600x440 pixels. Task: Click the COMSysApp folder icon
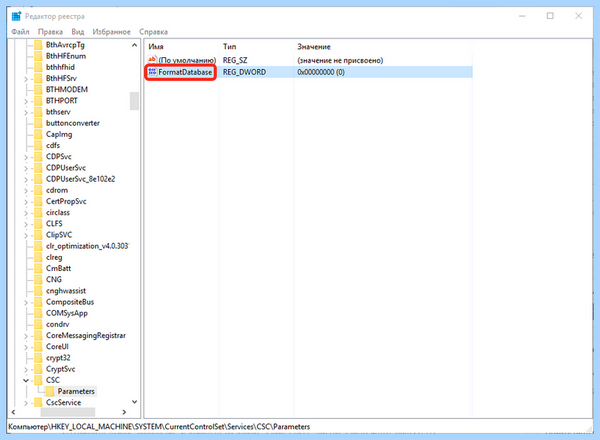(x=38, y=313)
